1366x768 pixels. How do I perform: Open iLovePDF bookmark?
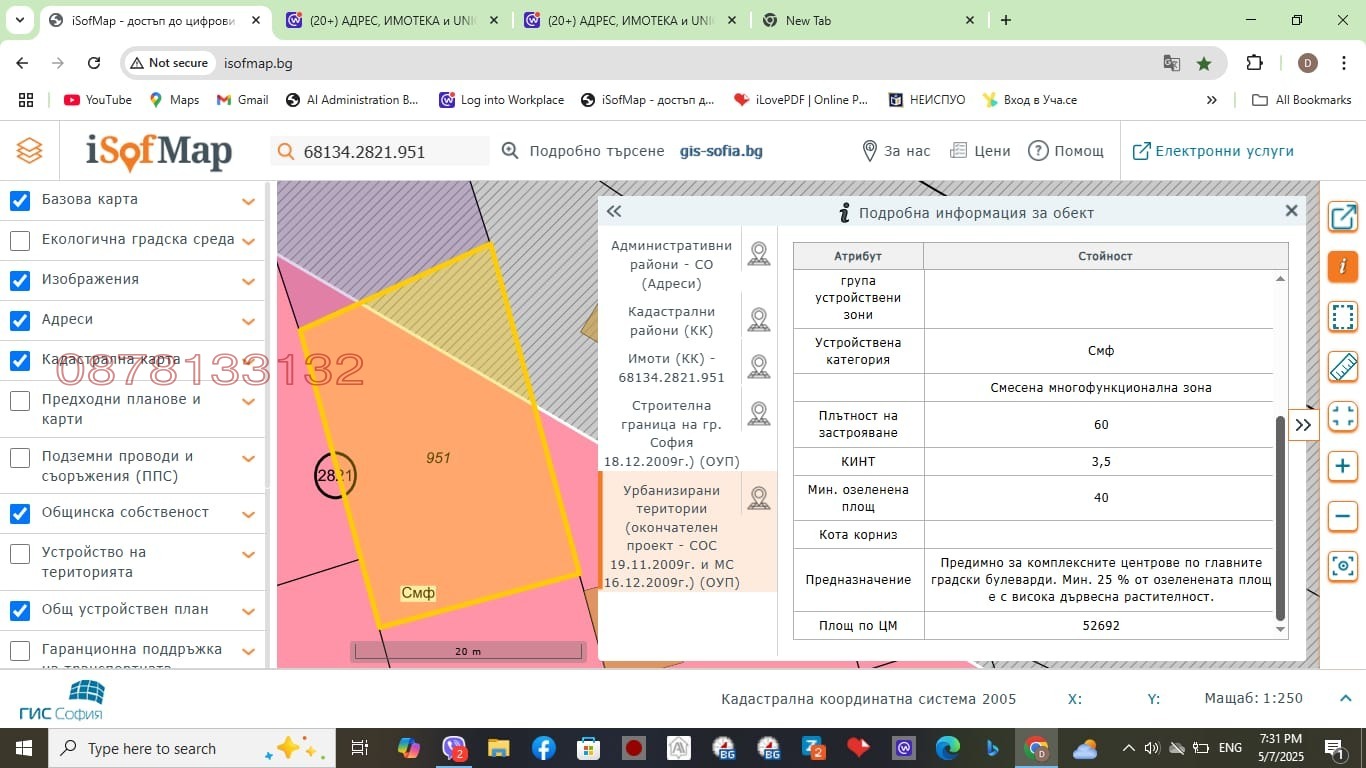[801, 100]
